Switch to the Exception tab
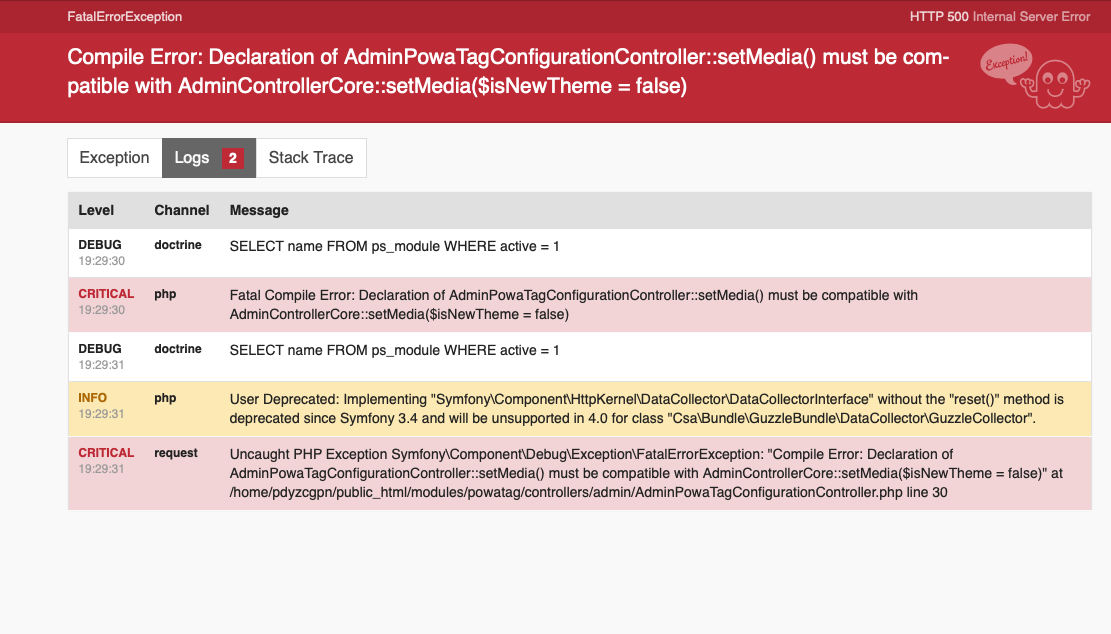Viewport: 1111px width, 634px height. tap(115, 158)
